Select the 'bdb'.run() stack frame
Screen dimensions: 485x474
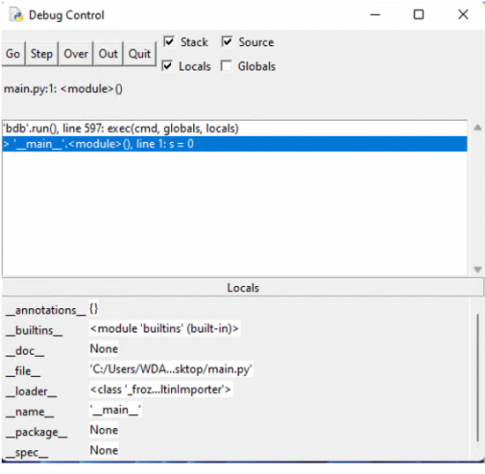click(x=235, y=129)
